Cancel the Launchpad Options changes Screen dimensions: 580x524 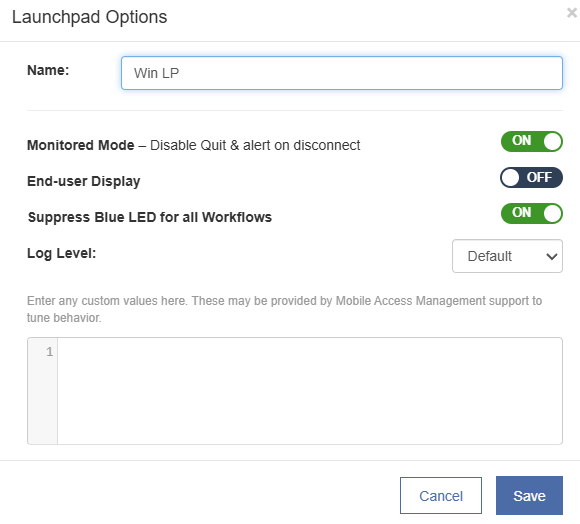[x=441, y=496]
